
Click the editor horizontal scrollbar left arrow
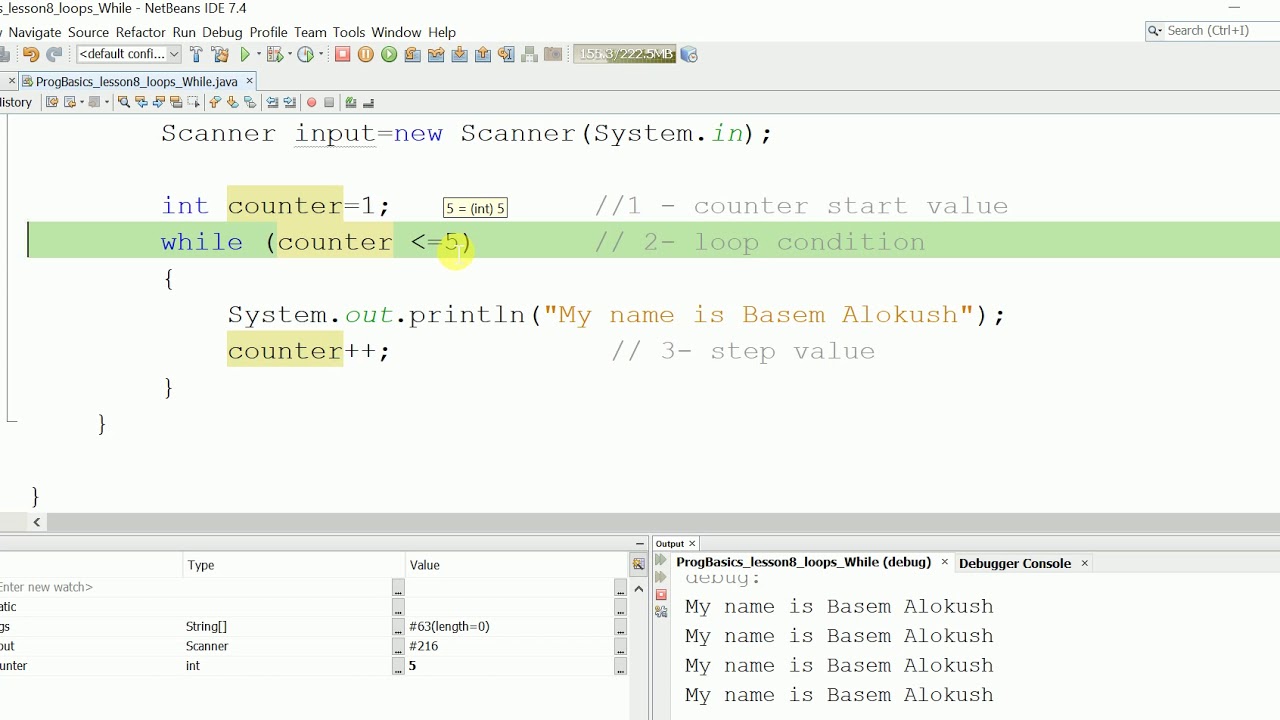(x=37, y=522)
